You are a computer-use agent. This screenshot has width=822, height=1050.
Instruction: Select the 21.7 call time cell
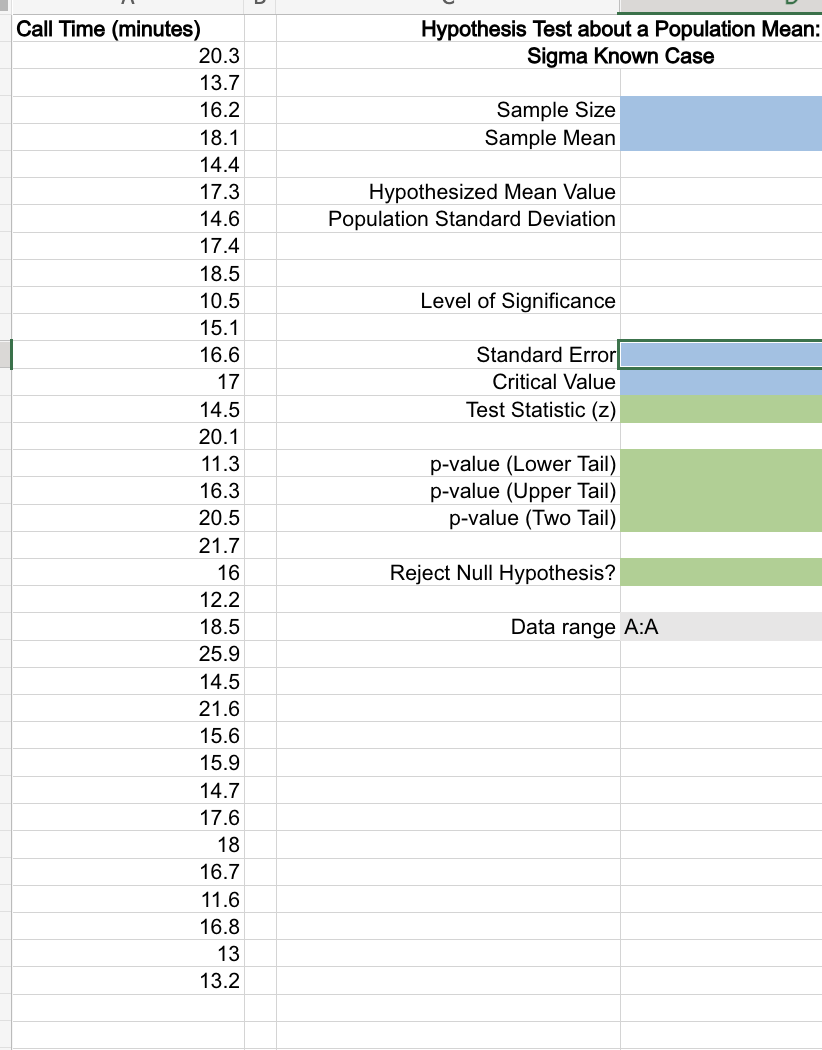coord(128,545)
